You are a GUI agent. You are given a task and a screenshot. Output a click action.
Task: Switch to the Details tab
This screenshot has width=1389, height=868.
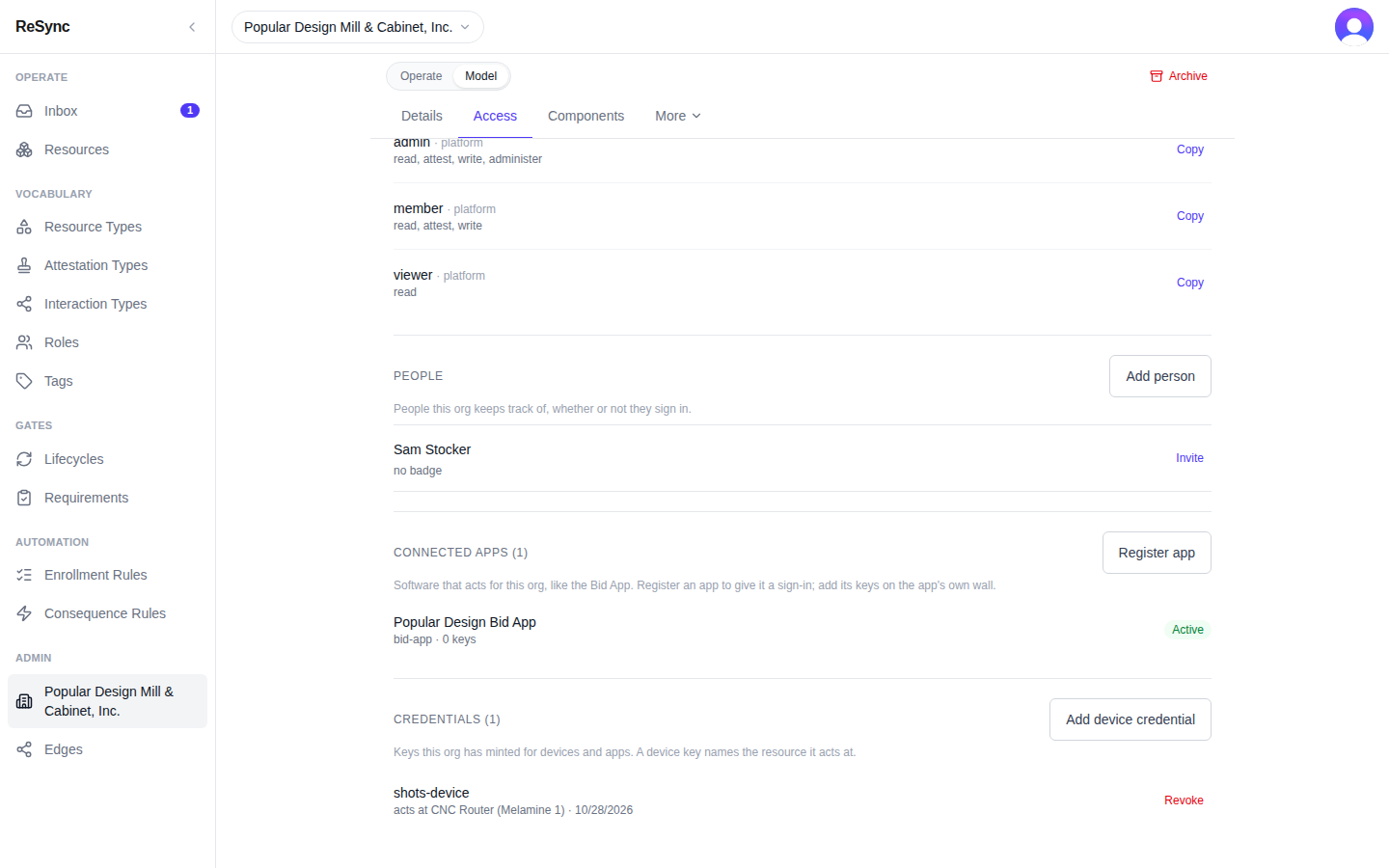[x=422, y=116]
